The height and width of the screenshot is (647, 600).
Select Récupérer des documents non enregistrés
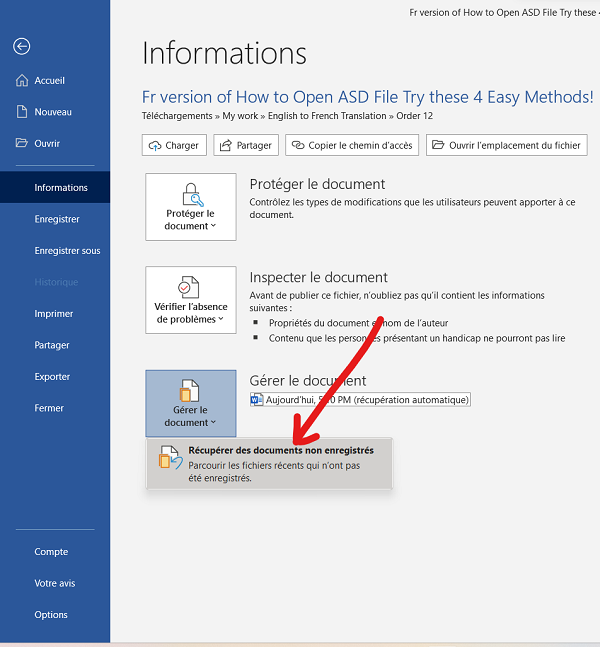click(269, 464)
